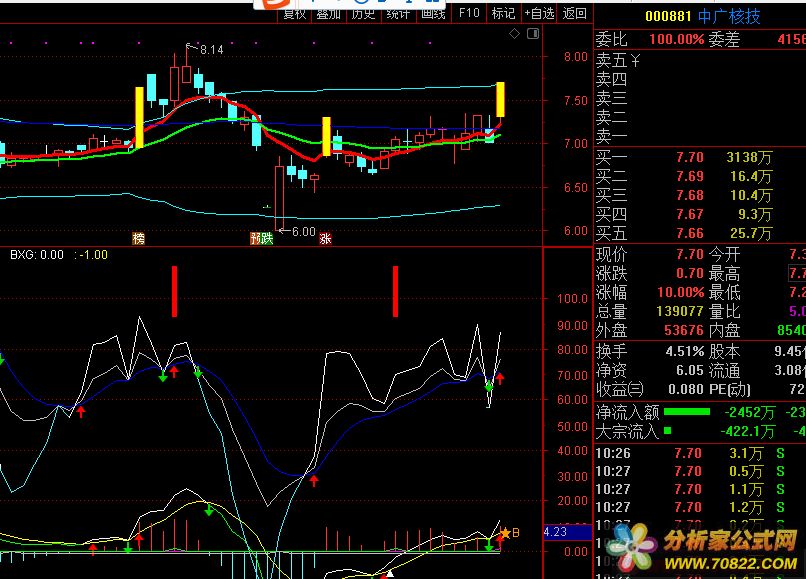Toggle the 标记 mark button
Screen dimensions: 806x579
tap(503, 13)
